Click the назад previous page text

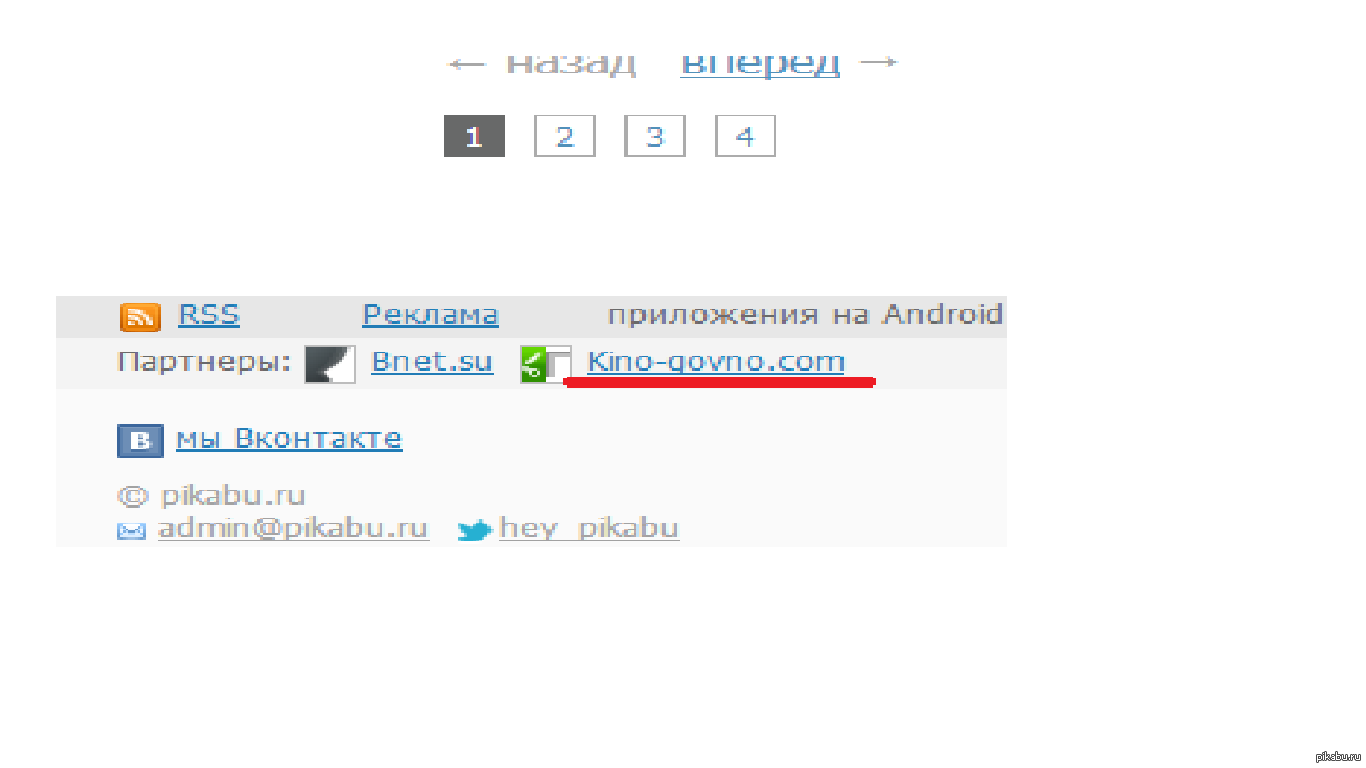(x=570, y=63)
